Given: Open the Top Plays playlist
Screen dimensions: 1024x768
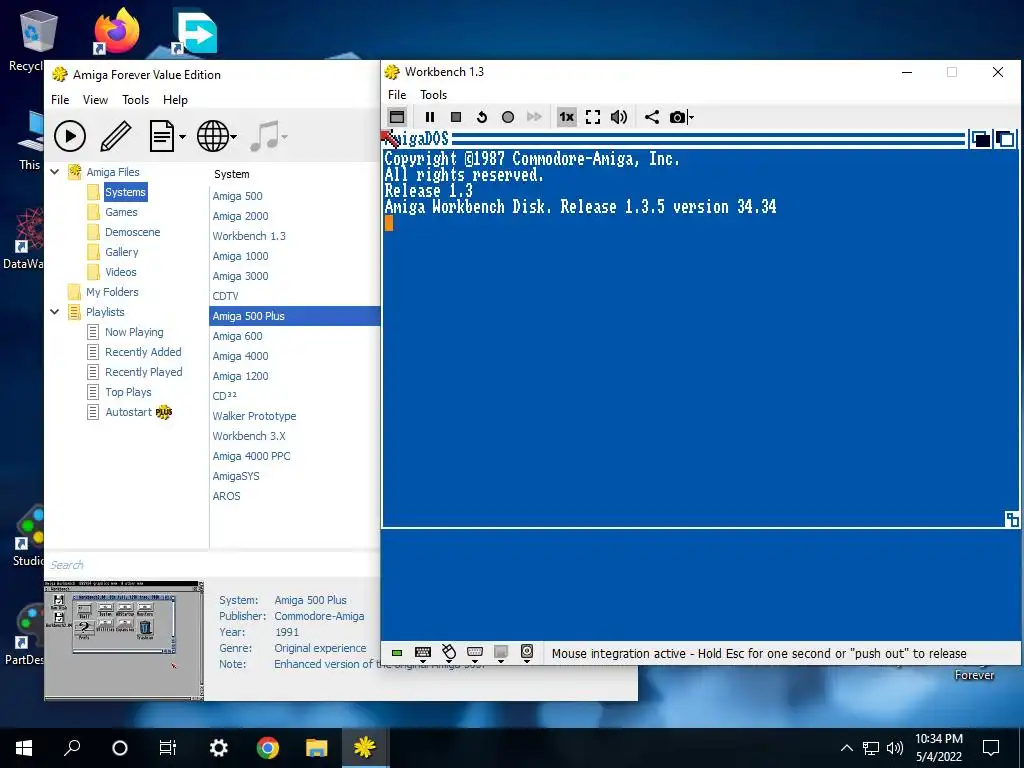Looking at the screenshot, I should tap(128, 392).
